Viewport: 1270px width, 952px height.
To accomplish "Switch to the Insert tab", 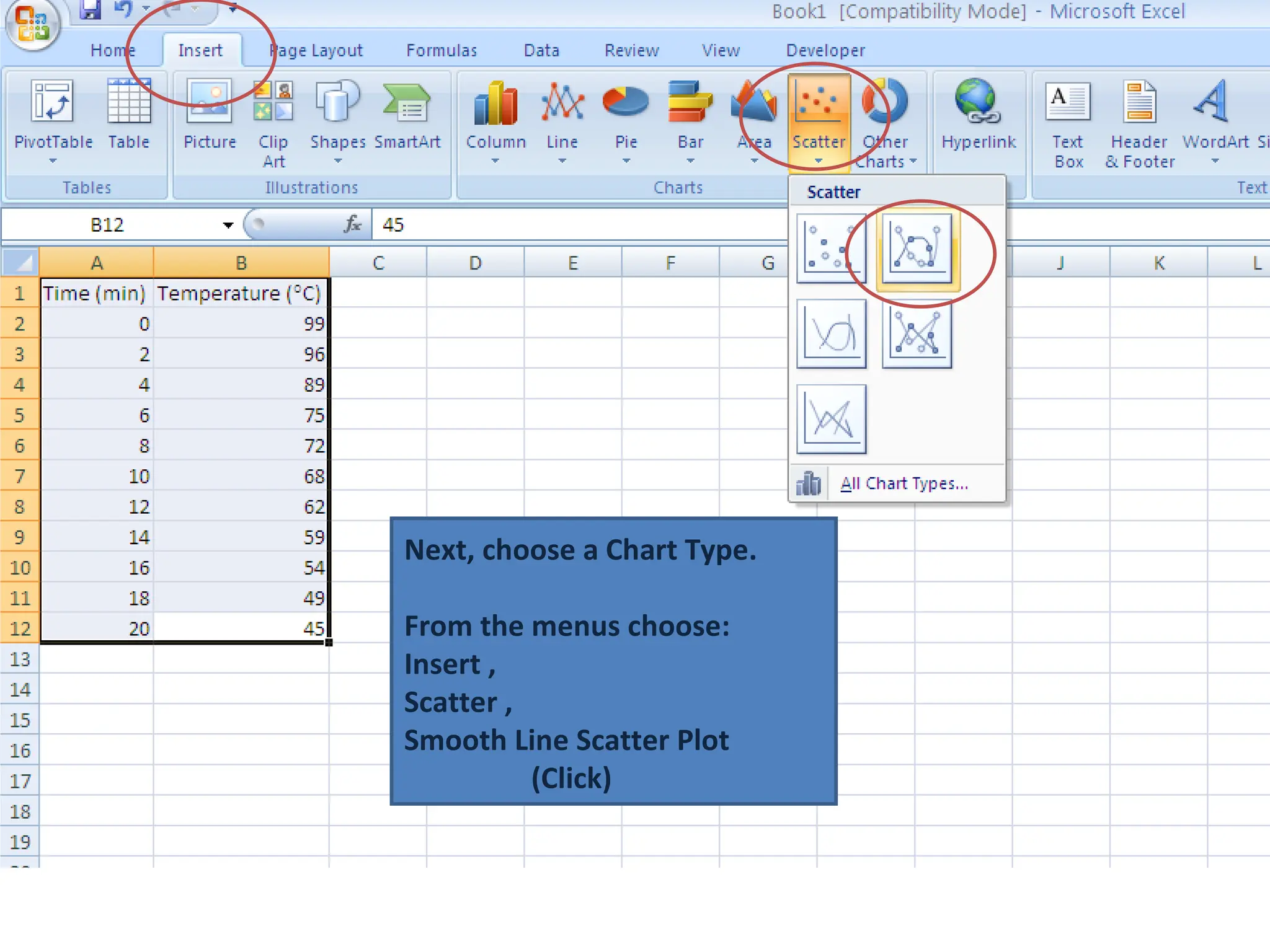I will pyautogui.click(x=200, y=50).
